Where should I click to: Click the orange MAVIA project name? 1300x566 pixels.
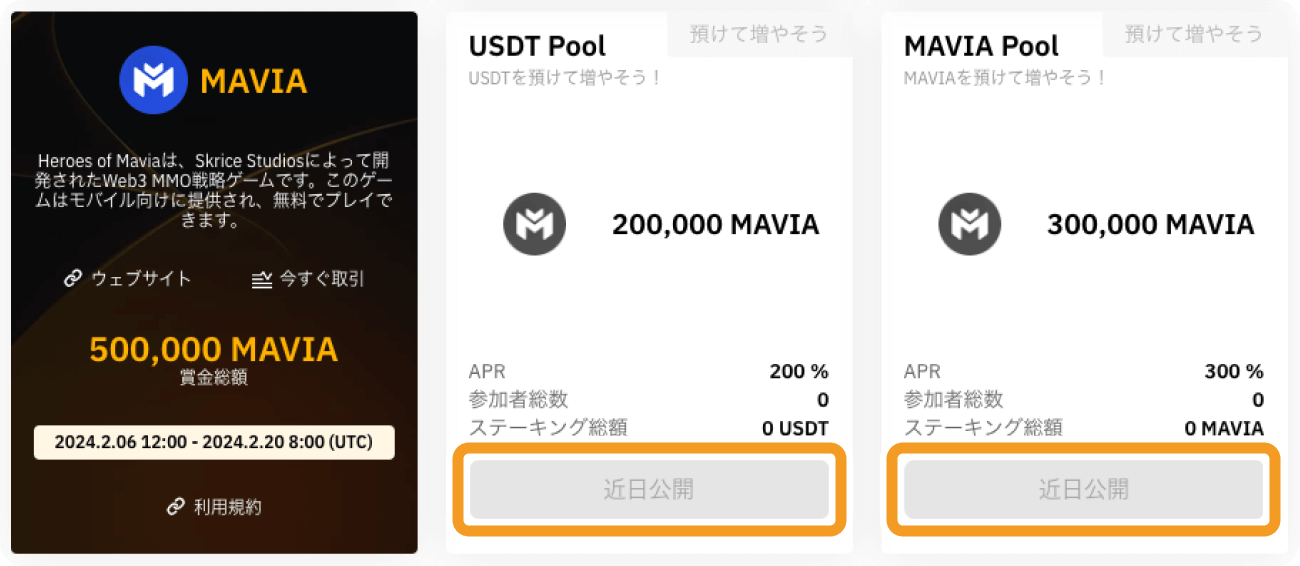[x=254, y=81]
